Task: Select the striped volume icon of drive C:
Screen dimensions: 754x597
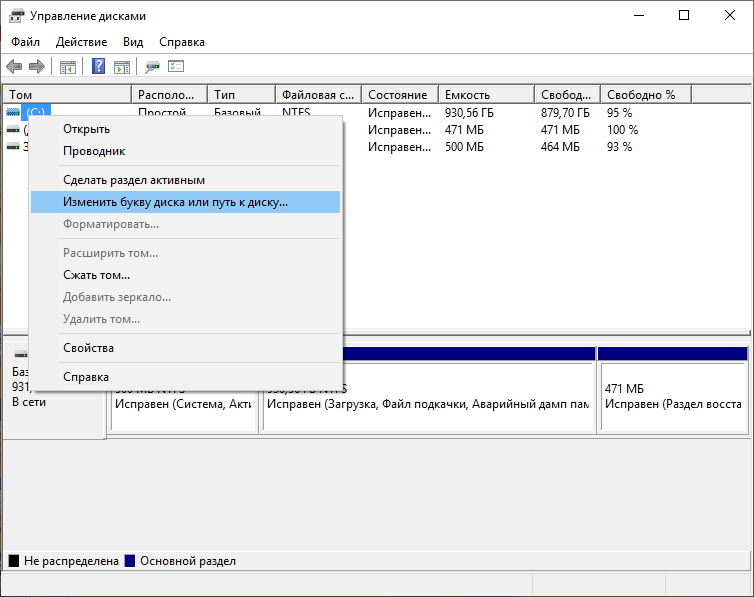Action: tap(13, 112)
